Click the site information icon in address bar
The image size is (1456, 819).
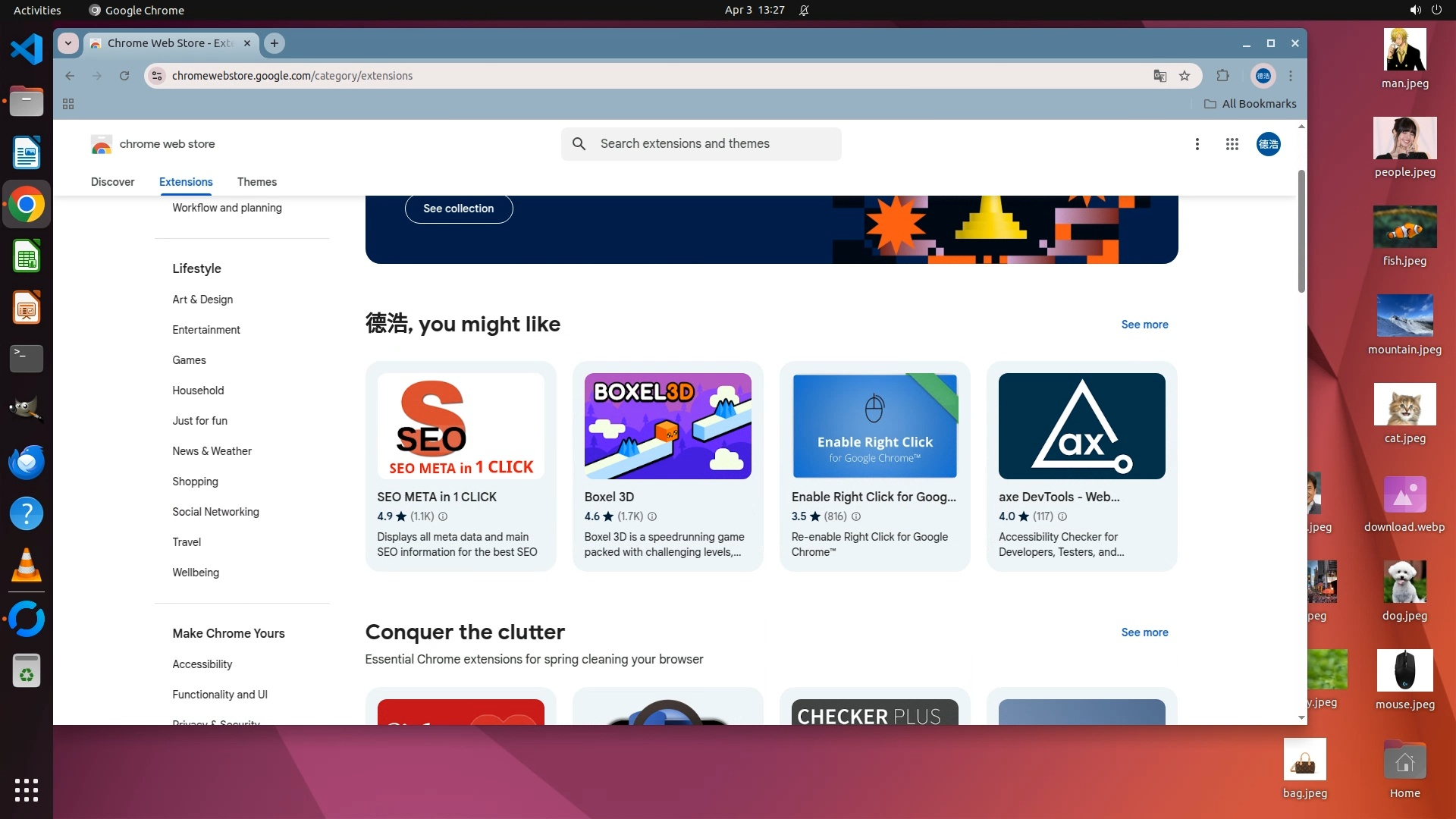[x=157, y=76]
